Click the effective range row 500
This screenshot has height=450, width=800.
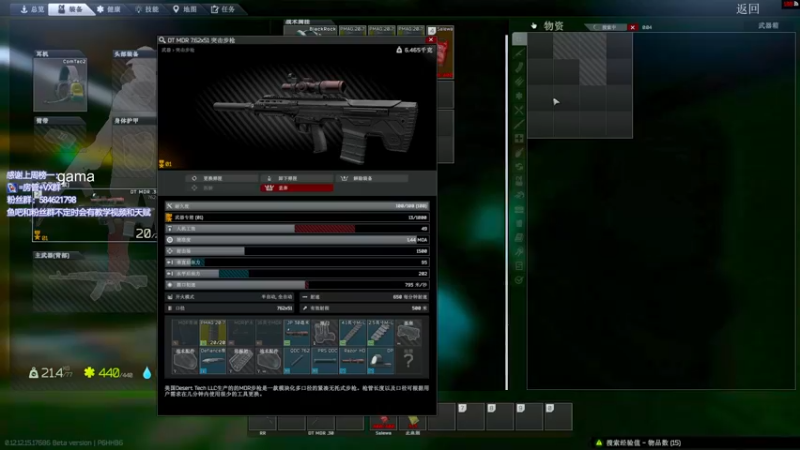[364, 308]
